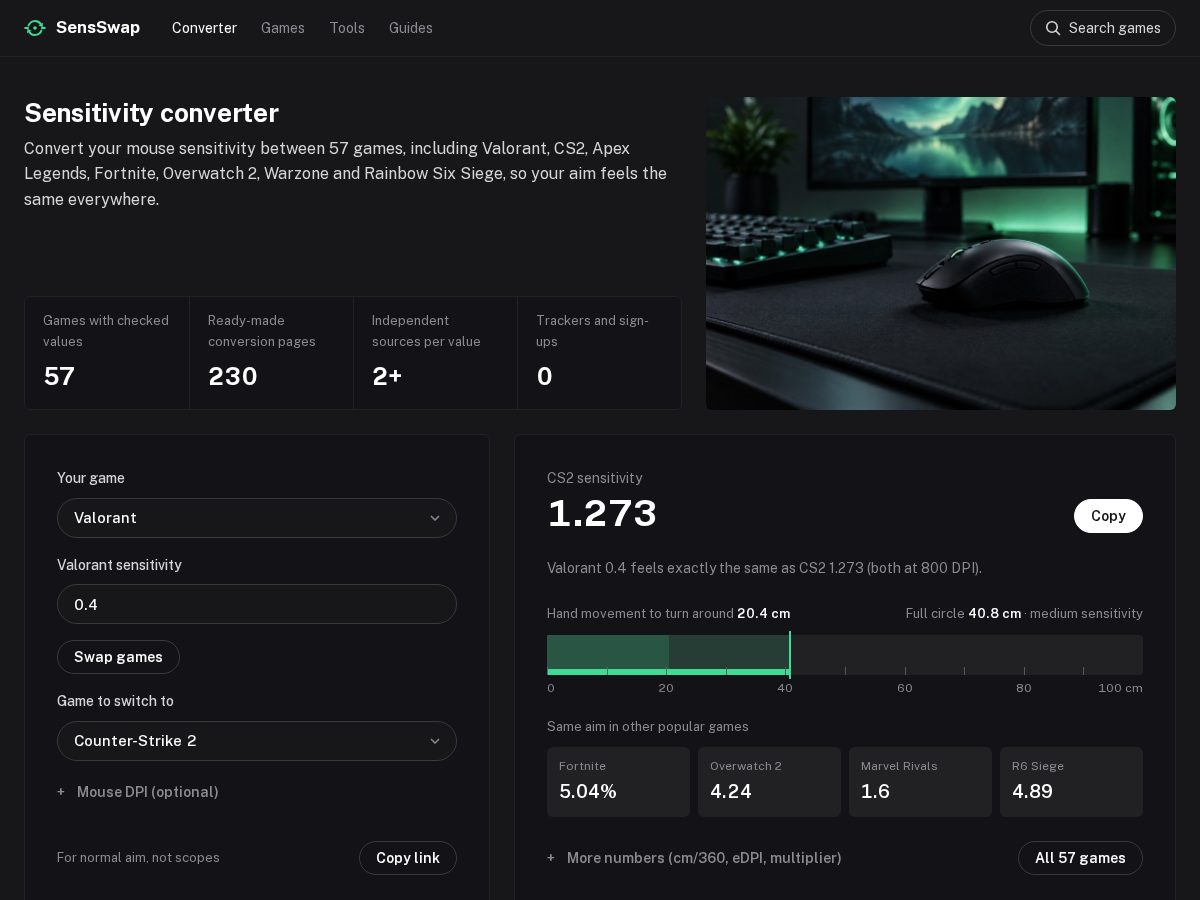Screen dimensions: 1200x900
Task: Click the 100 cm scale label
Action: 1120,688
